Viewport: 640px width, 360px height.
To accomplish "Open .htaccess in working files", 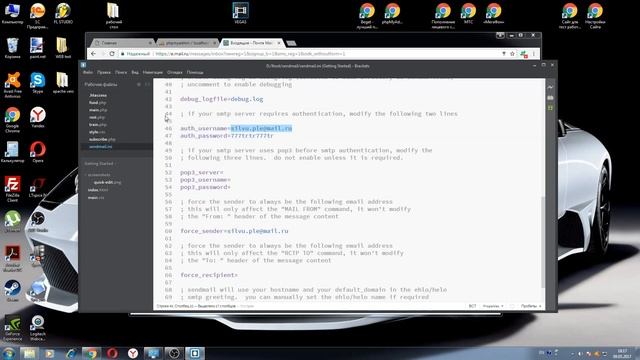I will (98, 95).
